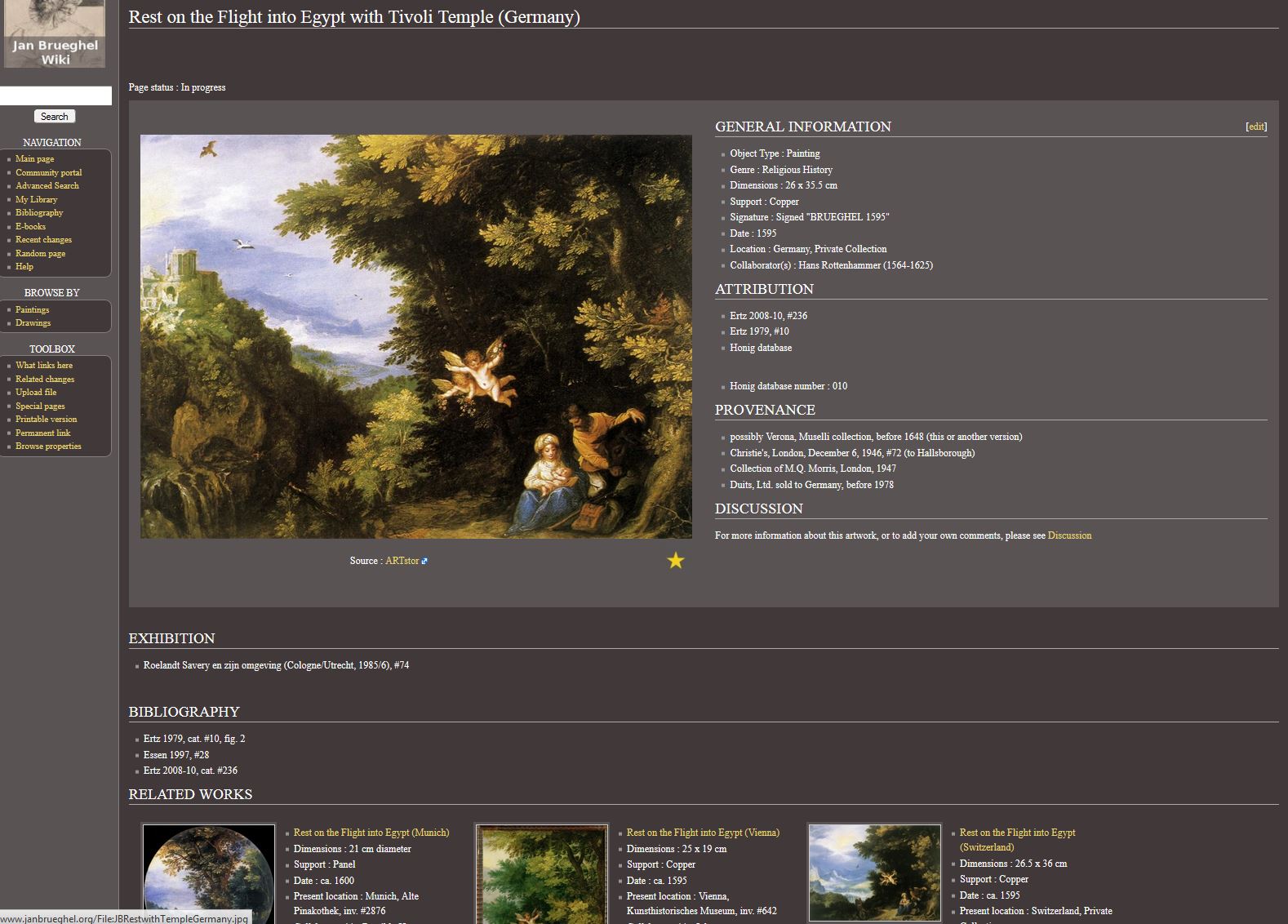The width and height of the screenshot is (1288, 924).
Task: Click 'Ertz 2008-10, cat. #236' bibliography entry
Action: [x=190, y=771]
